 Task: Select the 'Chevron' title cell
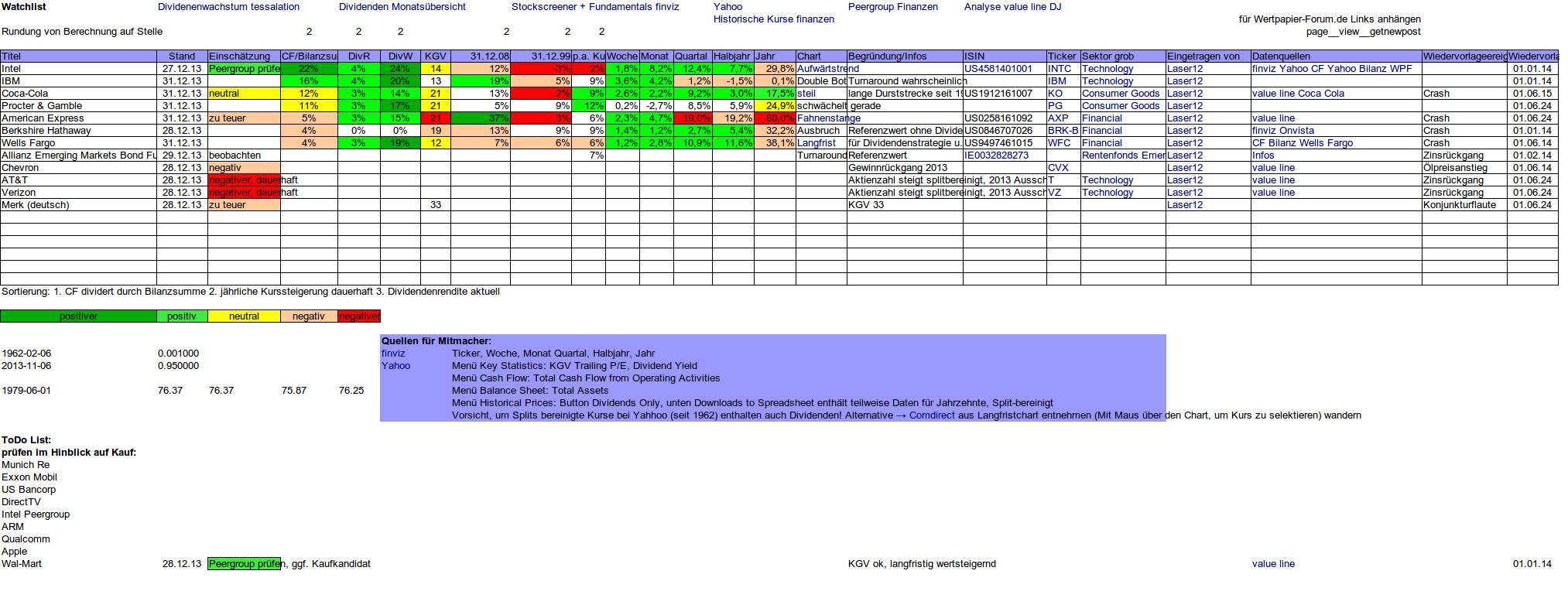click(x=78, y=168)
